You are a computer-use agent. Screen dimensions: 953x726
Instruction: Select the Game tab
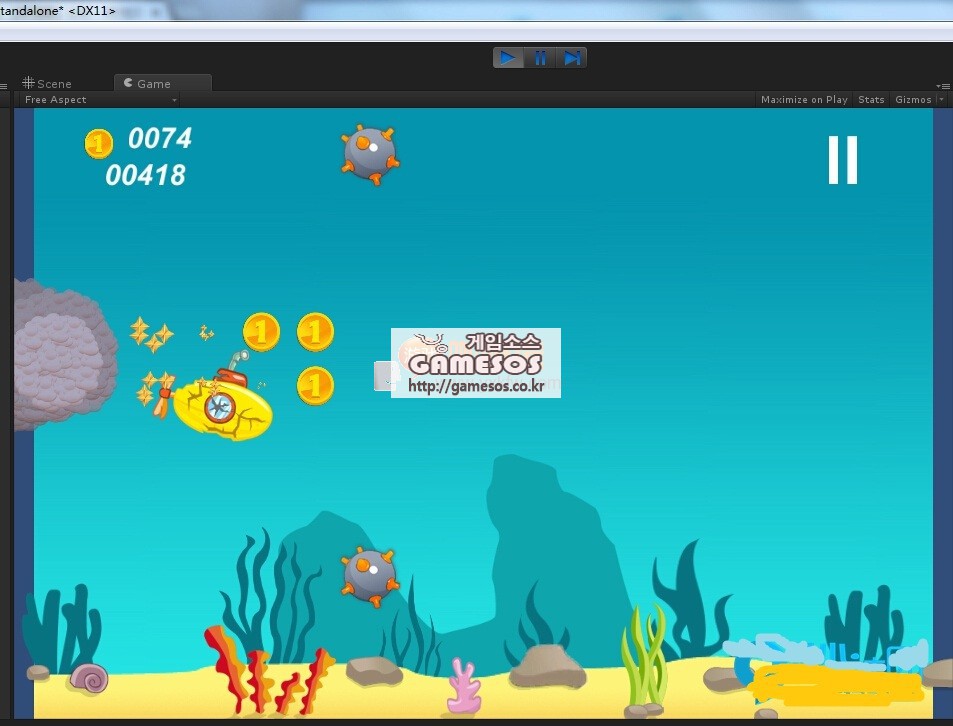(152, 84)
